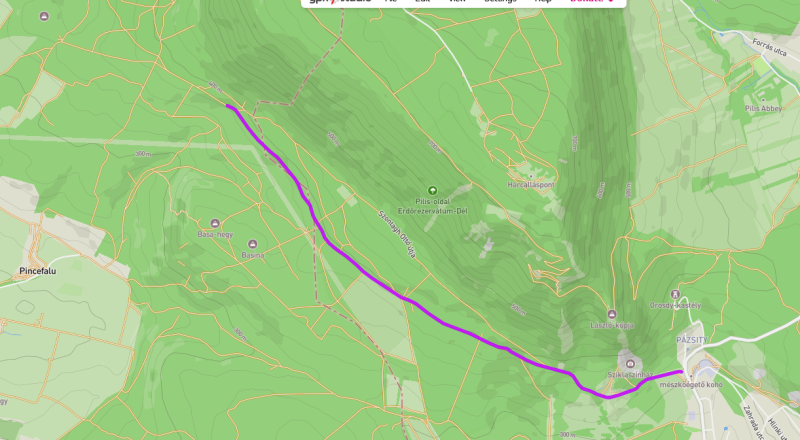The image size is (800, 440).
Task: Click the Sziklaszínház text label
Action: (630, 374)
